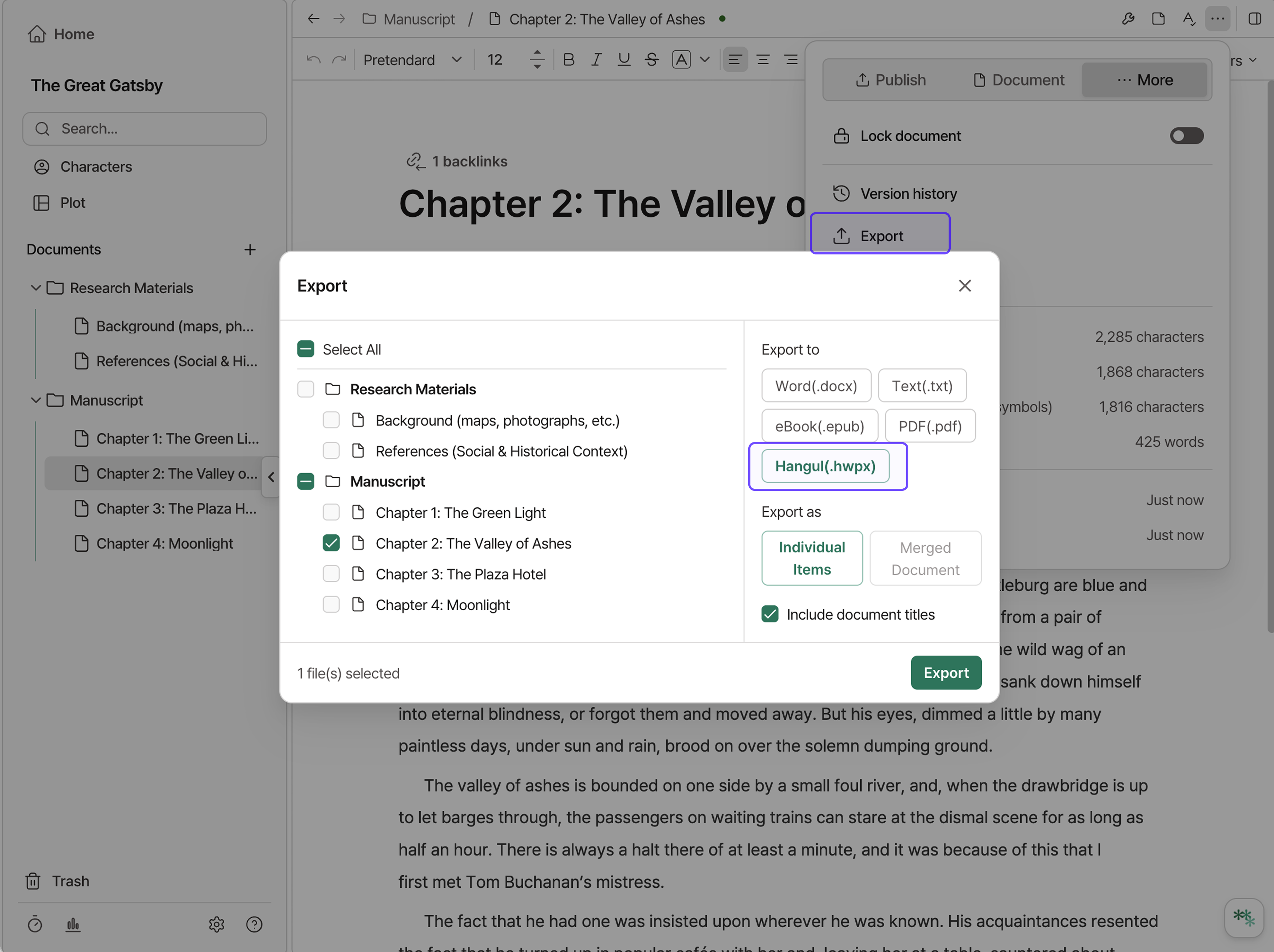Open the Plot board

click(59, 203)
